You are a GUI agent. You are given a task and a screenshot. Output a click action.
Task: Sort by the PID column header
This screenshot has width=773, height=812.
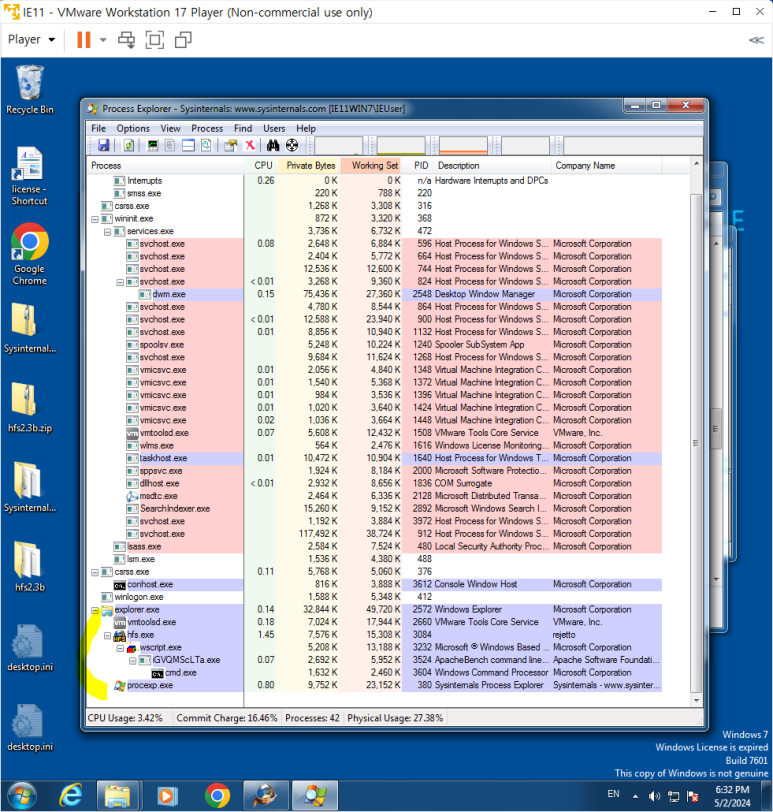pyautogui.click(x=420, y=166)
